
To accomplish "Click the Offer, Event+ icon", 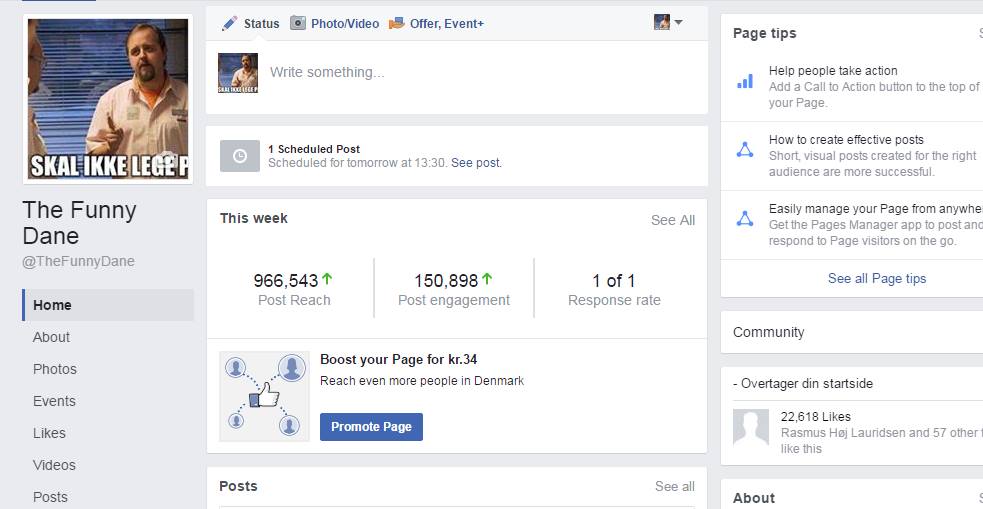I will tap(397, 23).
